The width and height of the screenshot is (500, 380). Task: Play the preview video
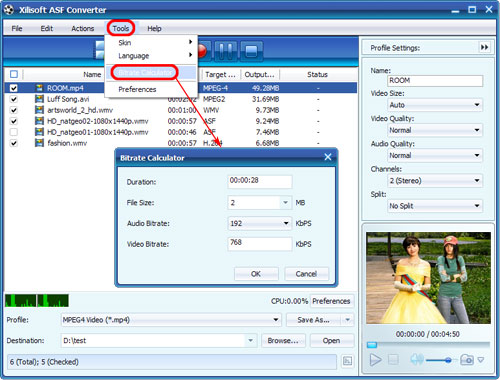[x=375, y=360]
